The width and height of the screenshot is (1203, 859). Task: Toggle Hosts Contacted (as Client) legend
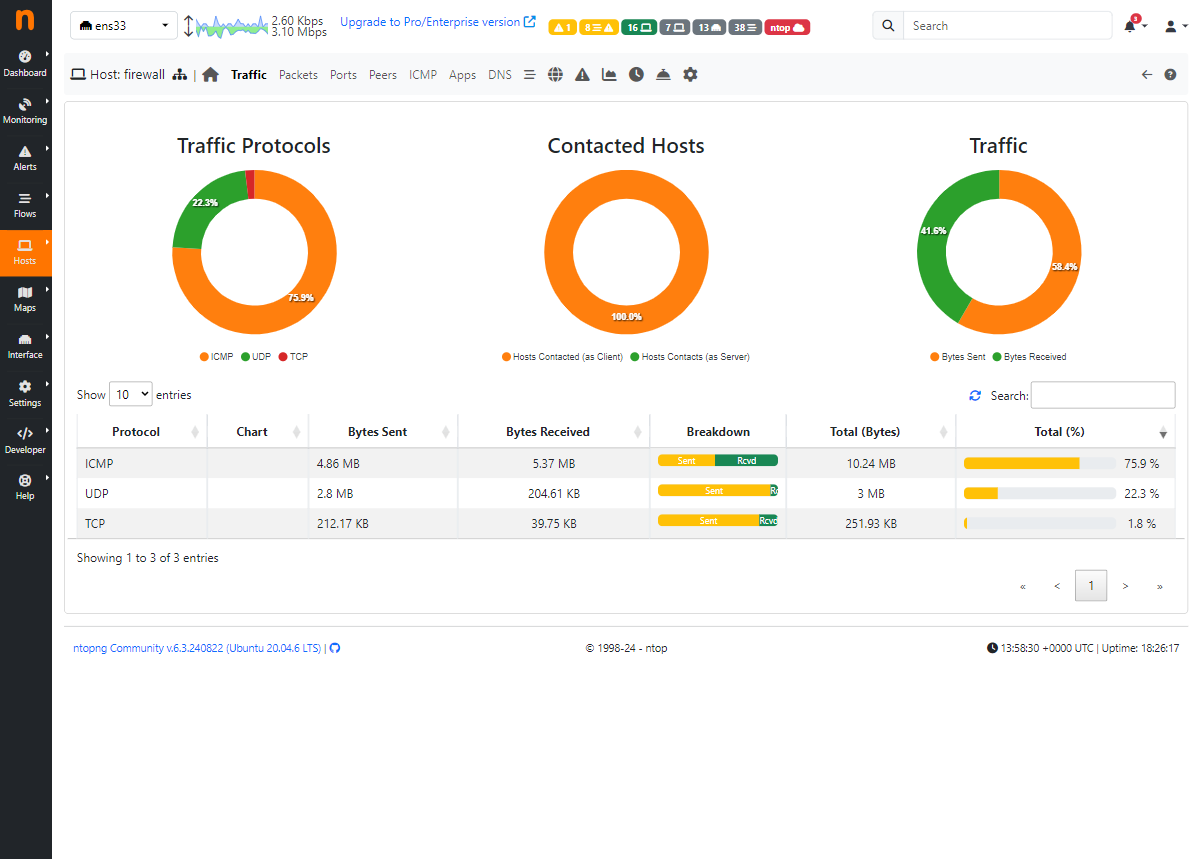(563, 357)
